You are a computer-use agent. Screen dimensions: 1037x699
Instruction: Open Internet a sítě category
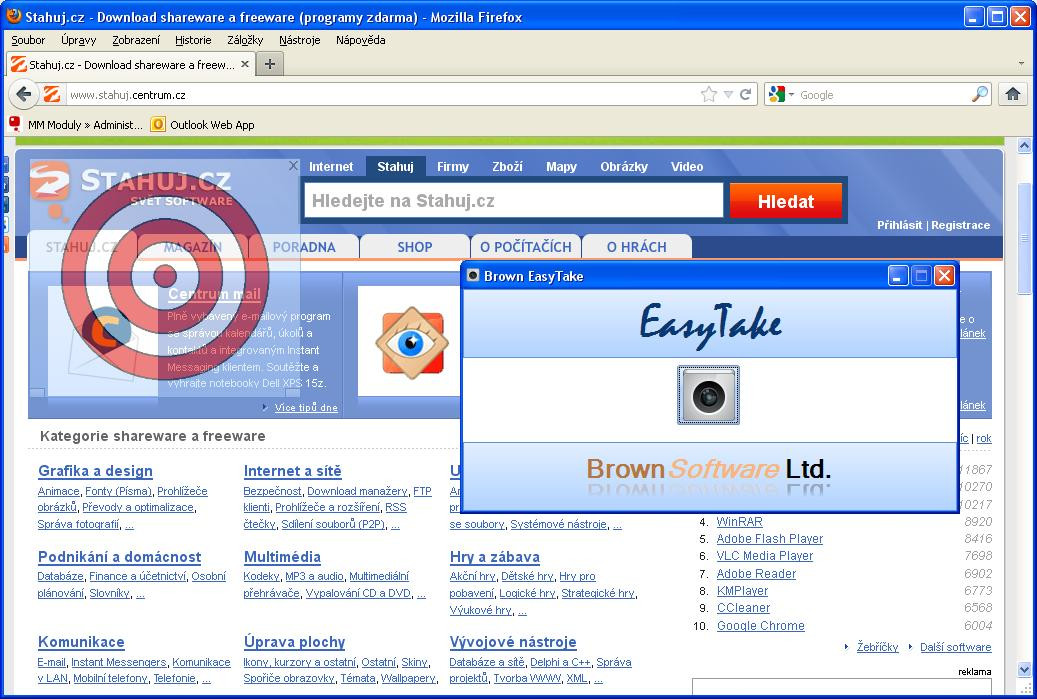click(292, 471)
